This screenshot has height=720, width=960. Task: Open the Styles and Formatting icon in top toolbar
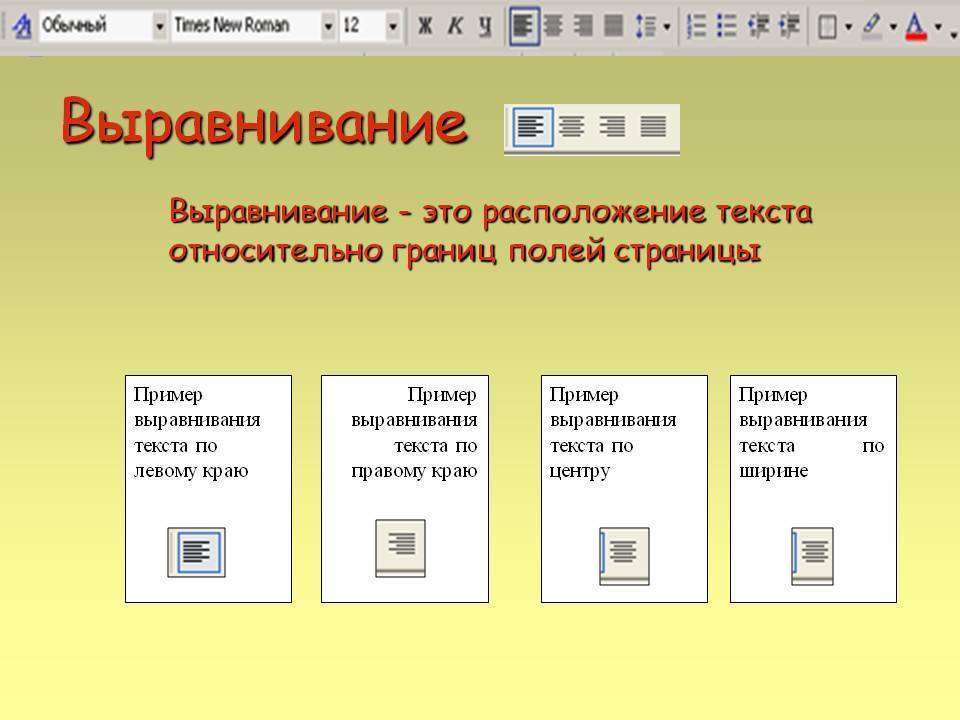click(21, 26)
